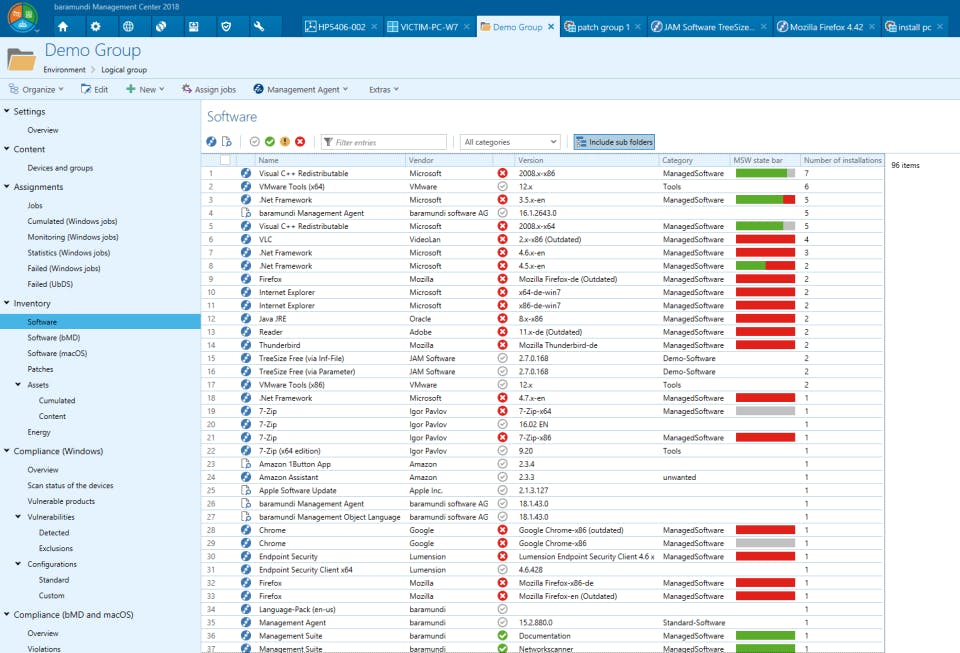
Task: Filter by orange warning state icon
Action: pyautogui.click(x=285, y=142)
